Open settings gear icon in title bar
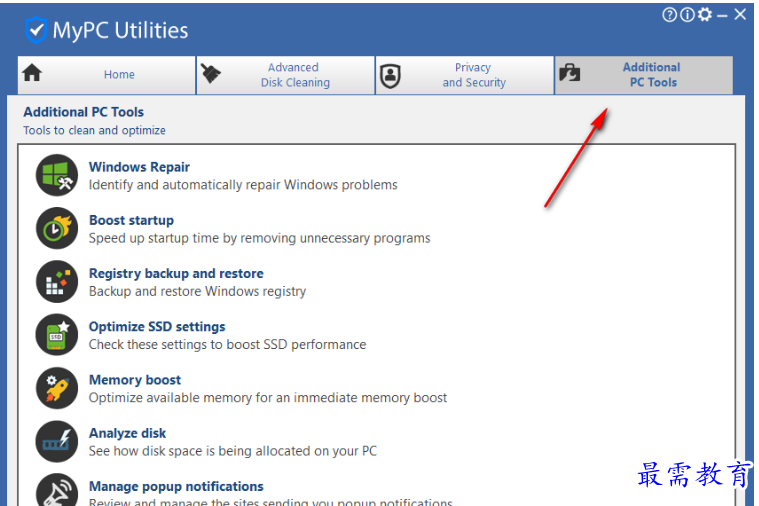The image size is (759, 506). click(705, 15)
